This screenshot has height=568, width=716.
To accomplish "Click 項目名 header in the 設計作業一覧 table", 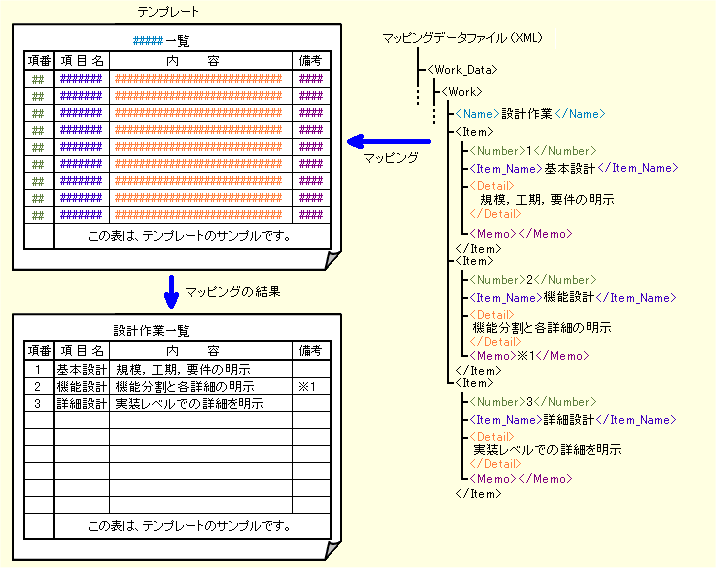I will click(82, 351).
